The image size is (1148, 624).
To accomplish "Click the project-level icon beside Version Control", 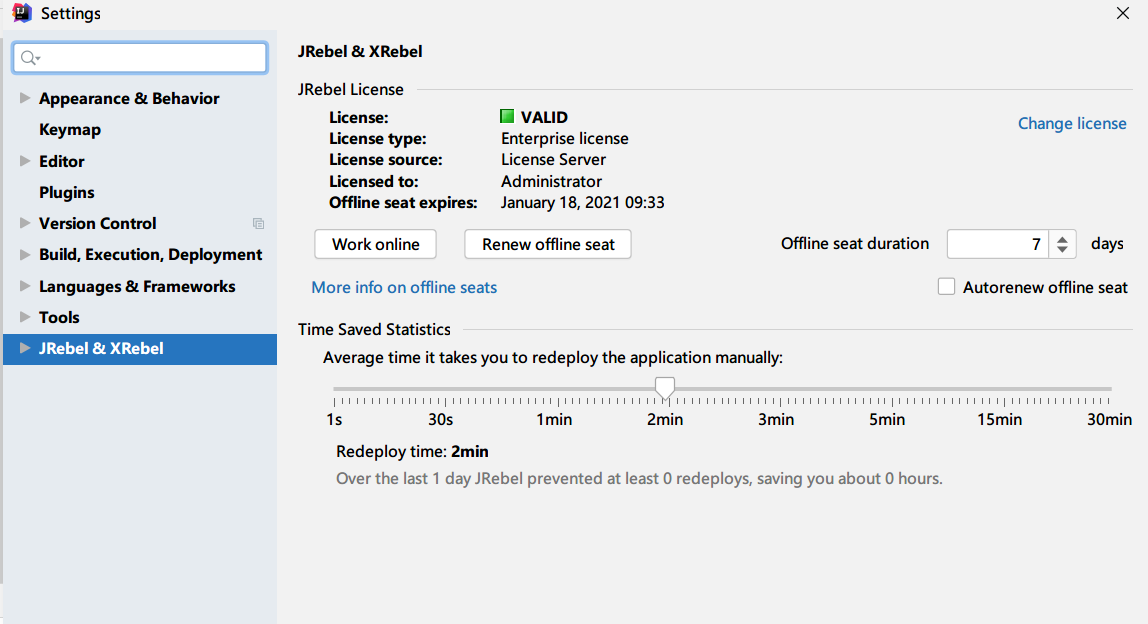I will (x=258, y=224).
